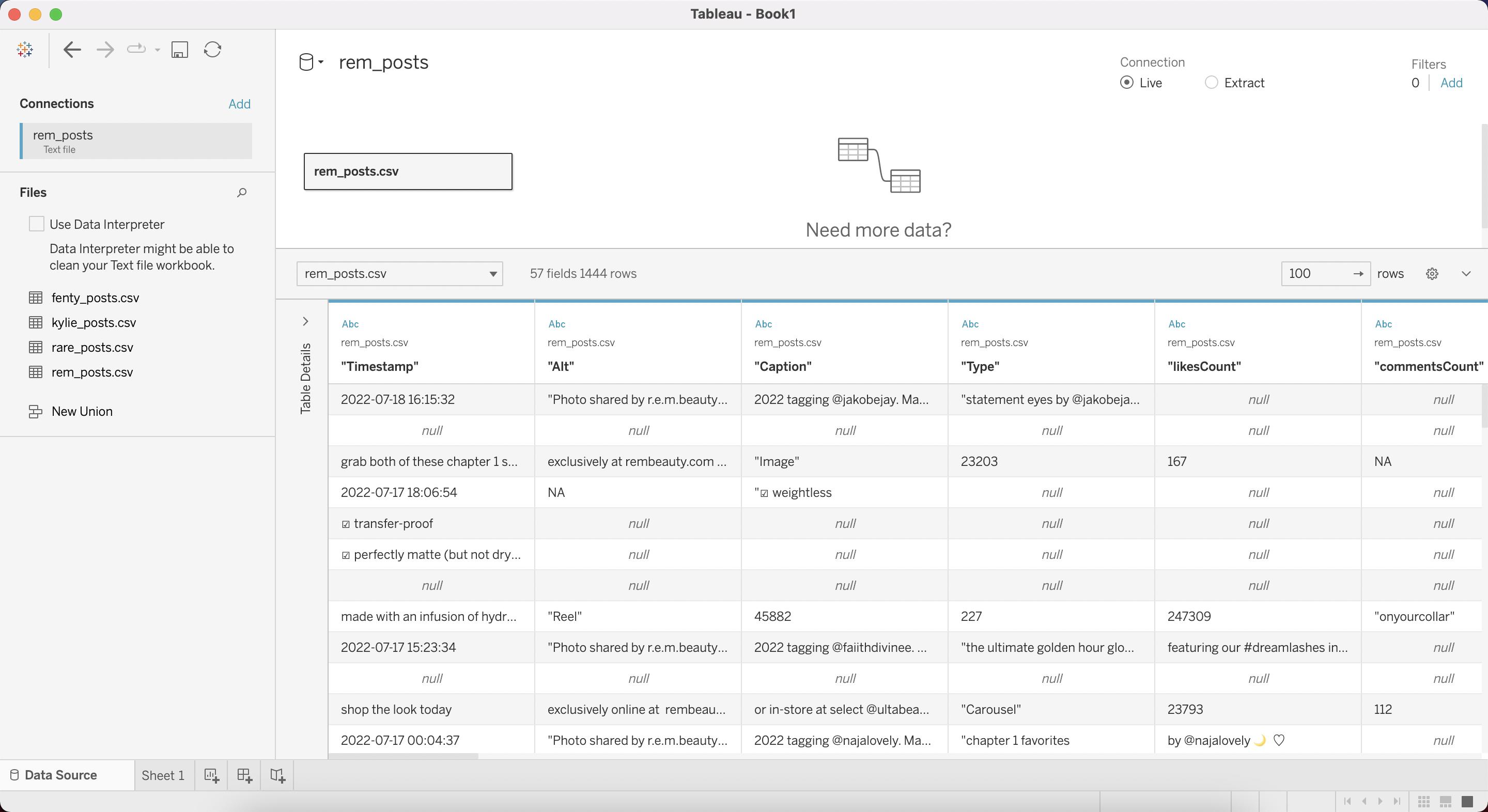Select the "Type" column header

tap(980, 366)
